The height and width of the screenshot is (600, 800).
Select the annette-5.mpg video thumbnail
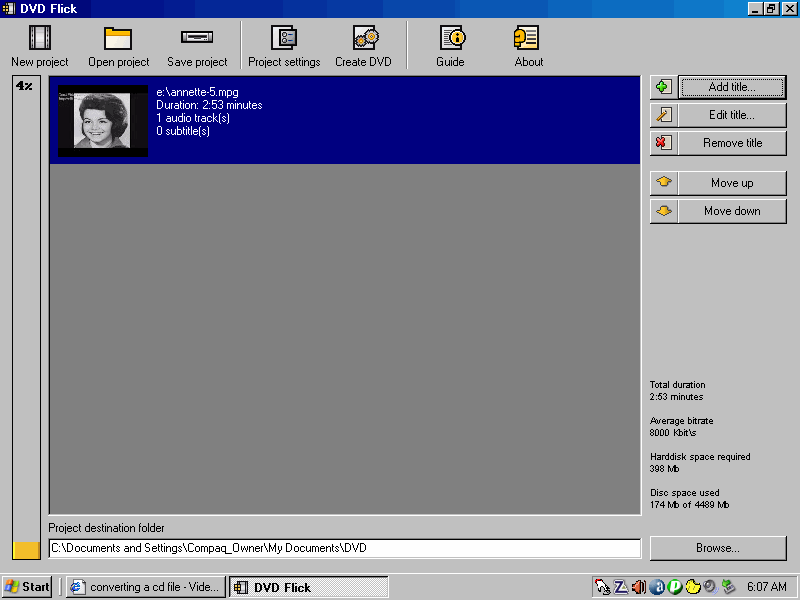click(x=103, y=121)
